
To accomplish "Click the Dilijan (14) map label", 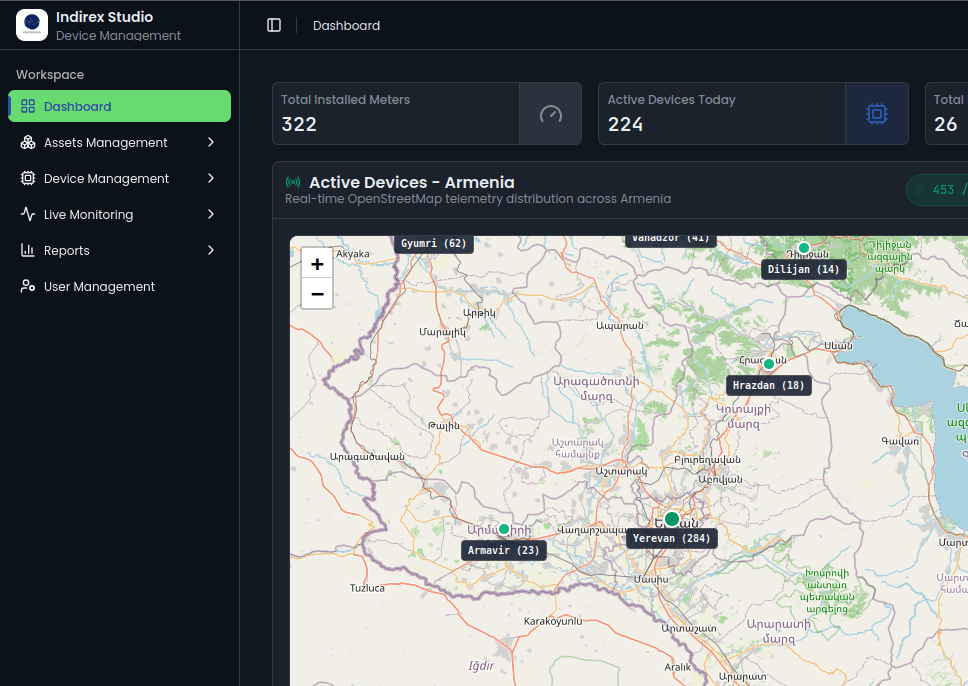I will click(803, 269).
